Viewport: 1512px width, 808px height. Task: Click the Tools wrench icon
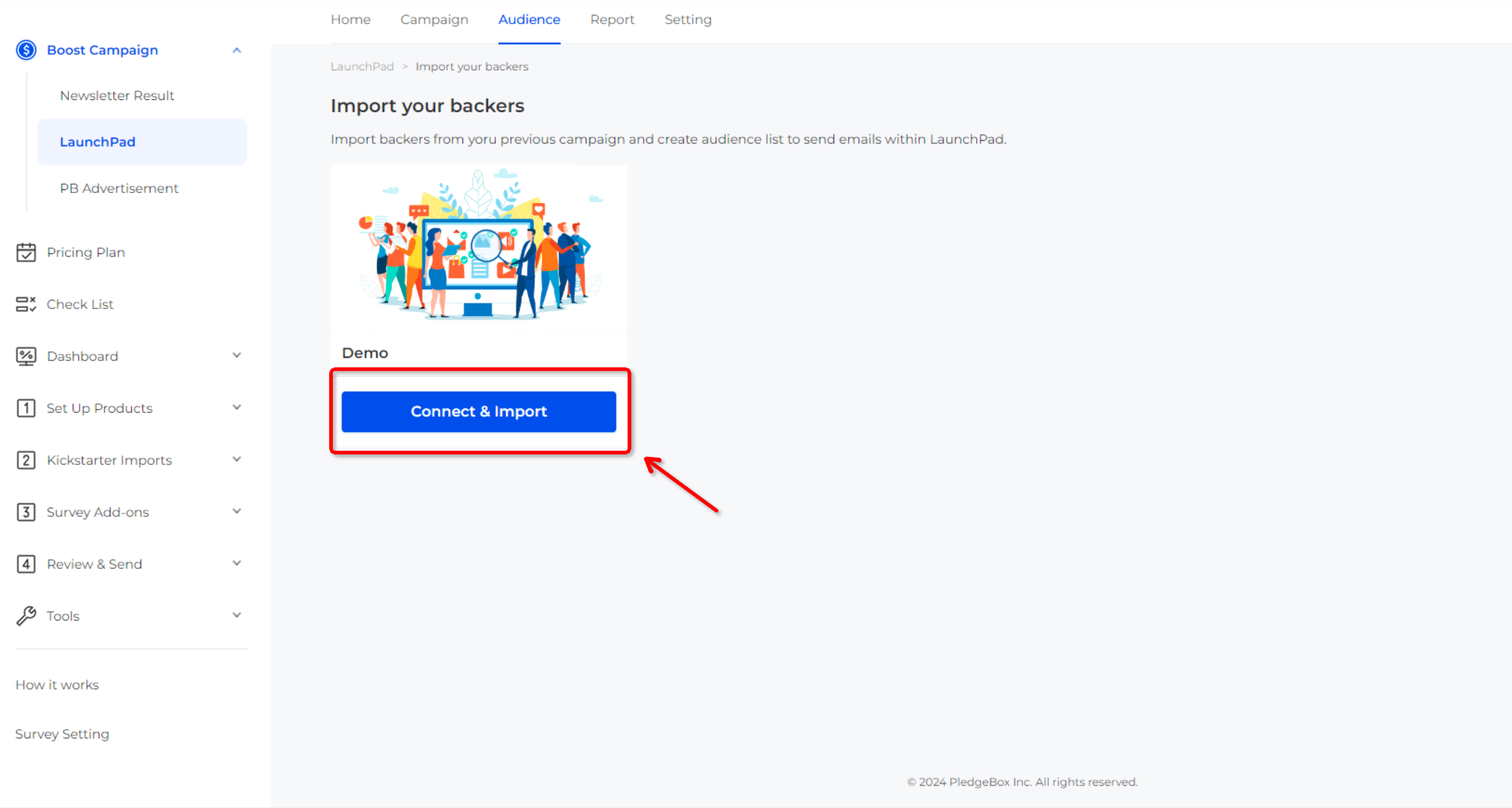point(26,616)
